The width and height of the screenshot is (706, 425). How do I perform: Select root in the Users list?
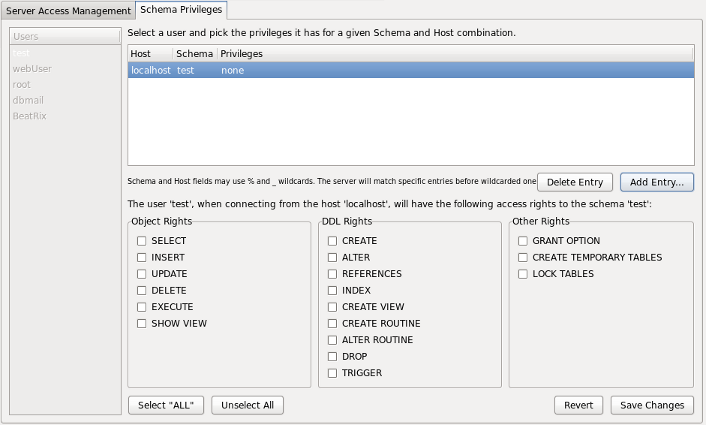tap(21, 85)
